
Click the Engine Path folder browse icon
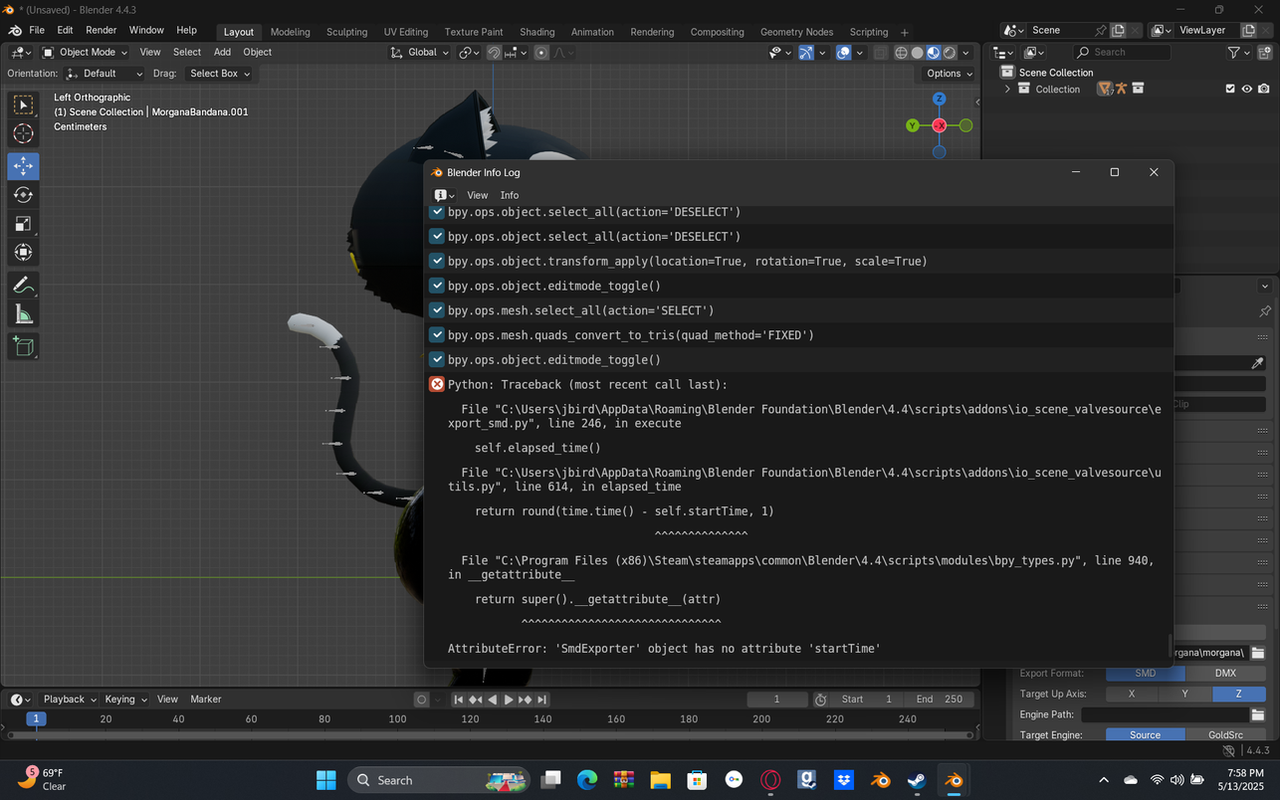(1257, 715)
